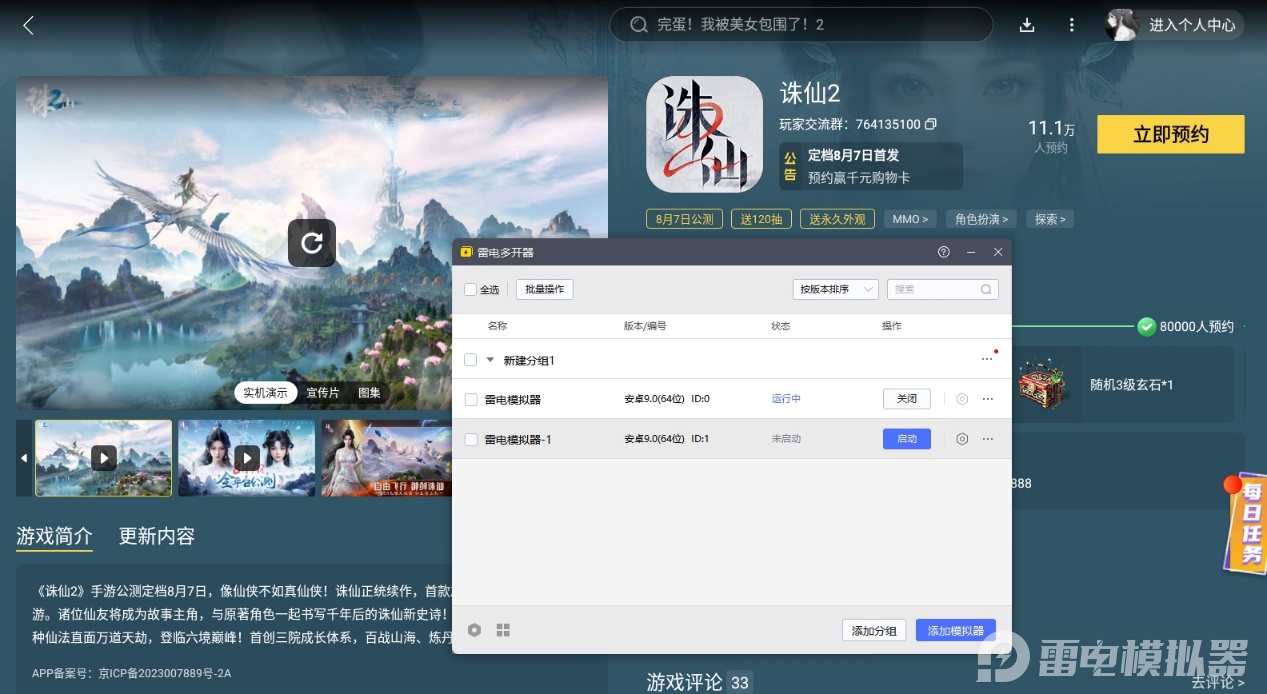This screenshot has width=1267, height=694.
Task: Collapse the 新建分组1 group
Action: pos(490,360)
